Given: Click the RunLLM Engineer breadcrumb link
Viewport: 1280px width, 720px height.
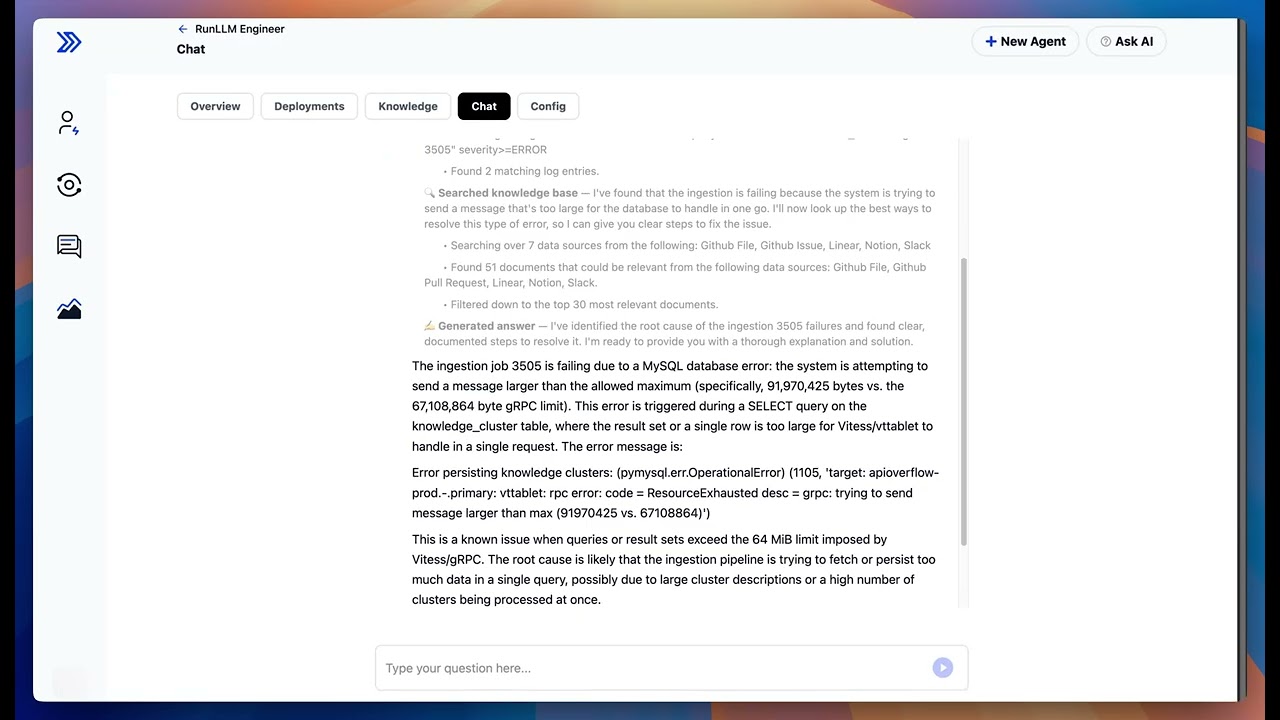Looking at the screenshot, I should [x=240, y=29].
